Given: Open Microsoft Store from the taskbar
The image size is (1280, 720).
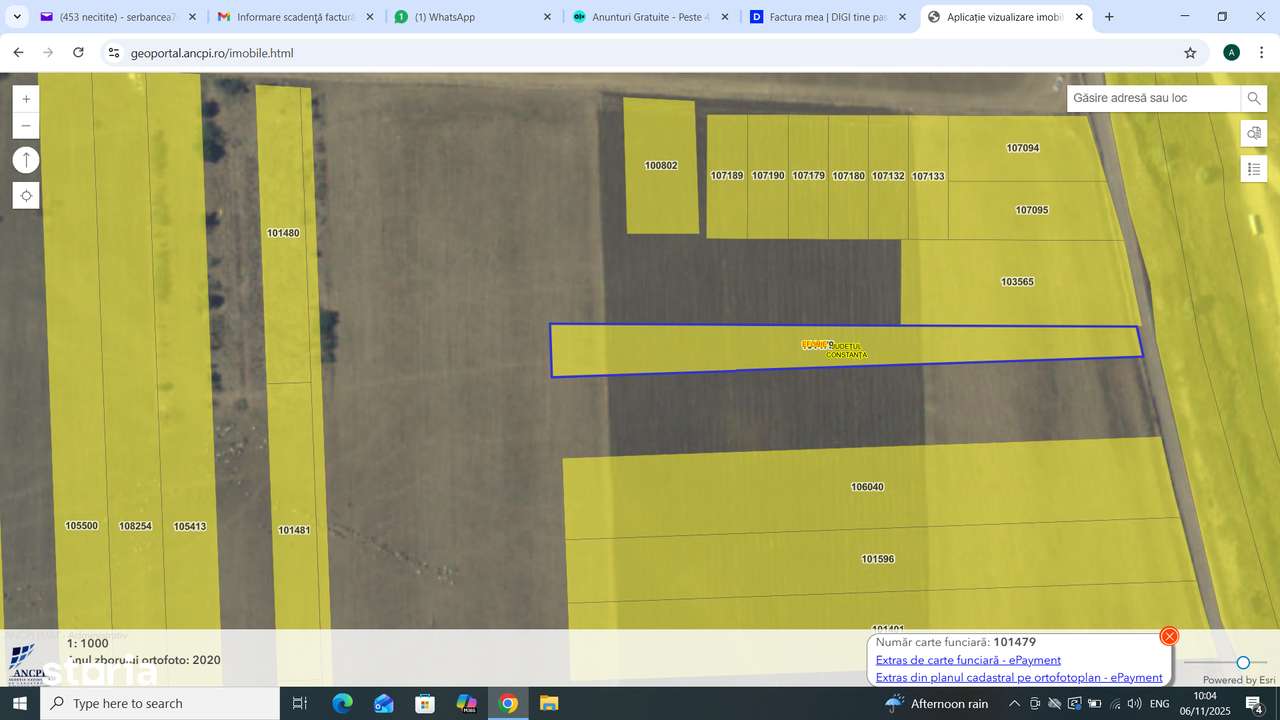Looking at the screenshot, I should [x=425, y=704].
